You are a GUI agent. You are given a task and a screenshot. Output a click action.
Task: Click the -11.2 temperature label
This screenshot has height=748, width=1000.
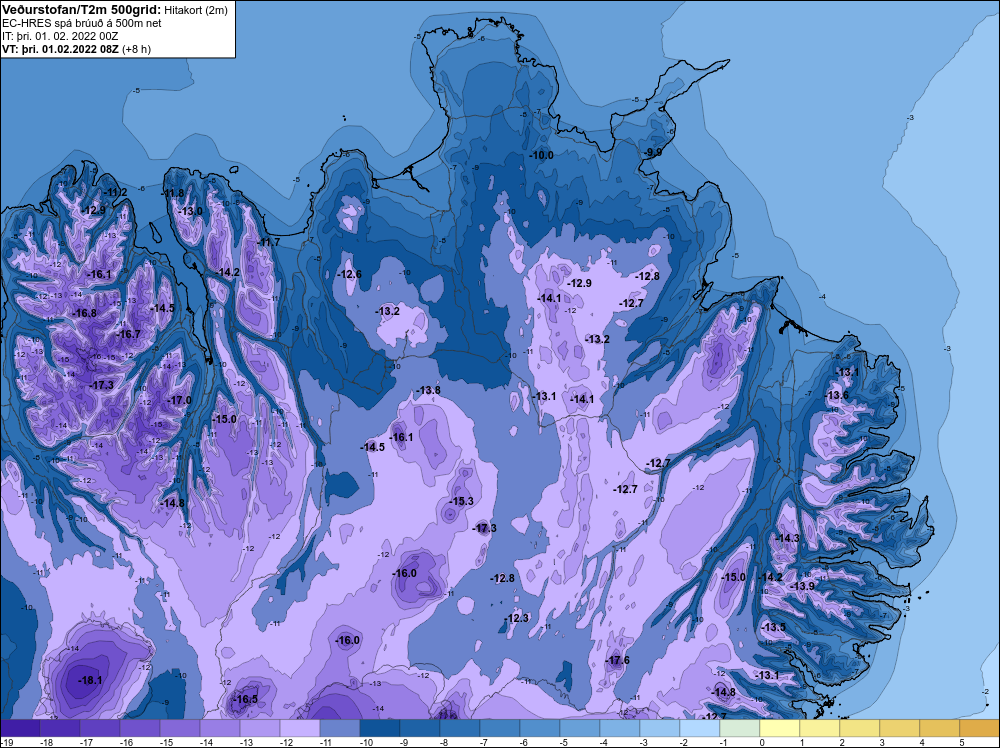coord(116,193)
